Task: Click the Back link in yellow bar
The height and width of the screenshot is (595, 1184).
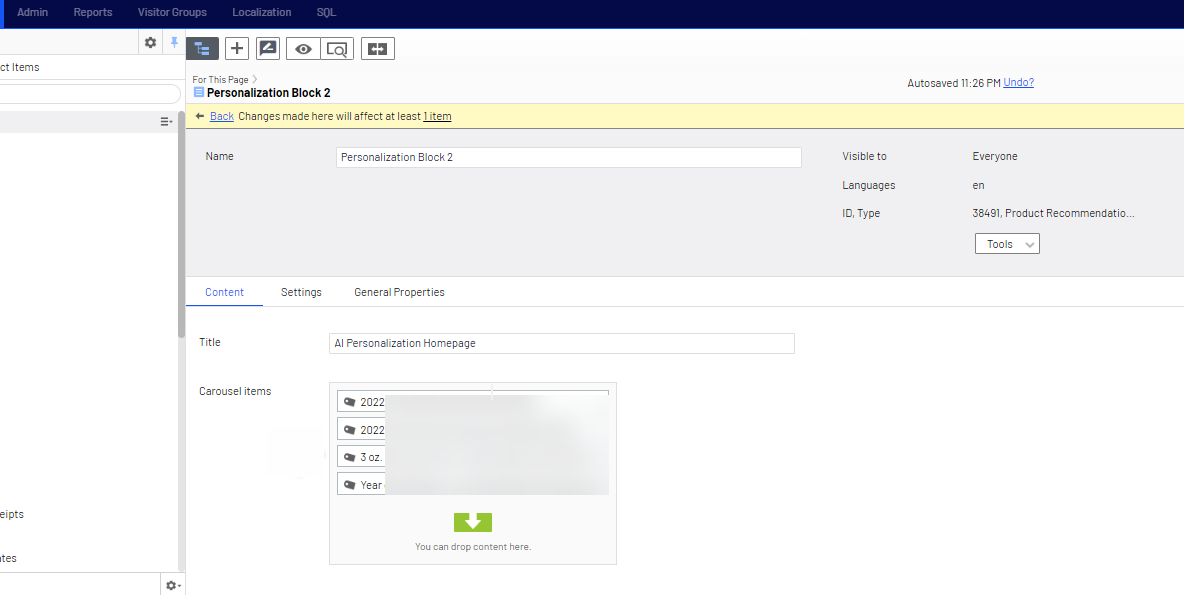Action: 221,116
